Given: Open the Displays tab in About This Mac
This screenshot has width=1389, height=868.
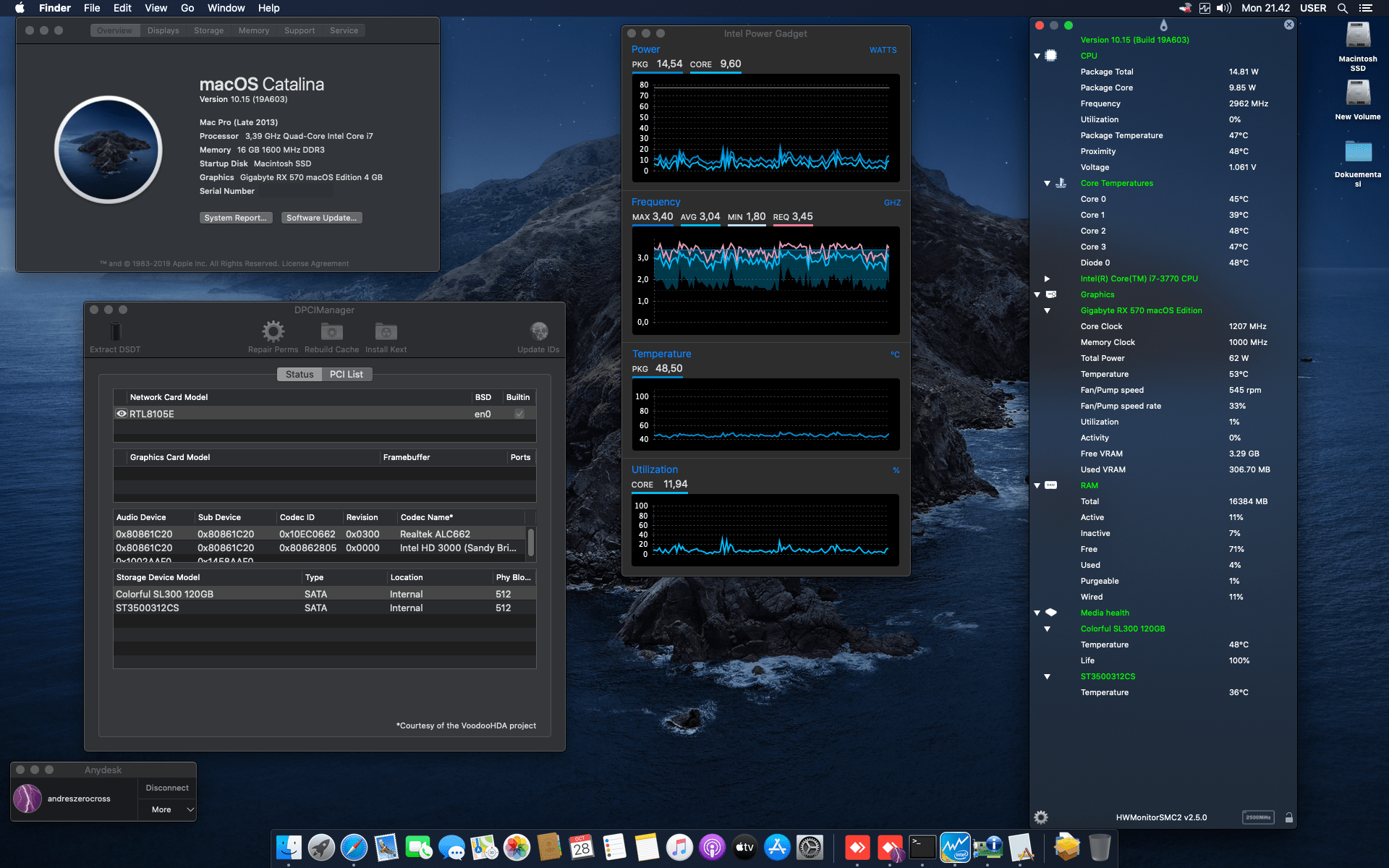Looking at the screenshot, I should pos(162,30).
